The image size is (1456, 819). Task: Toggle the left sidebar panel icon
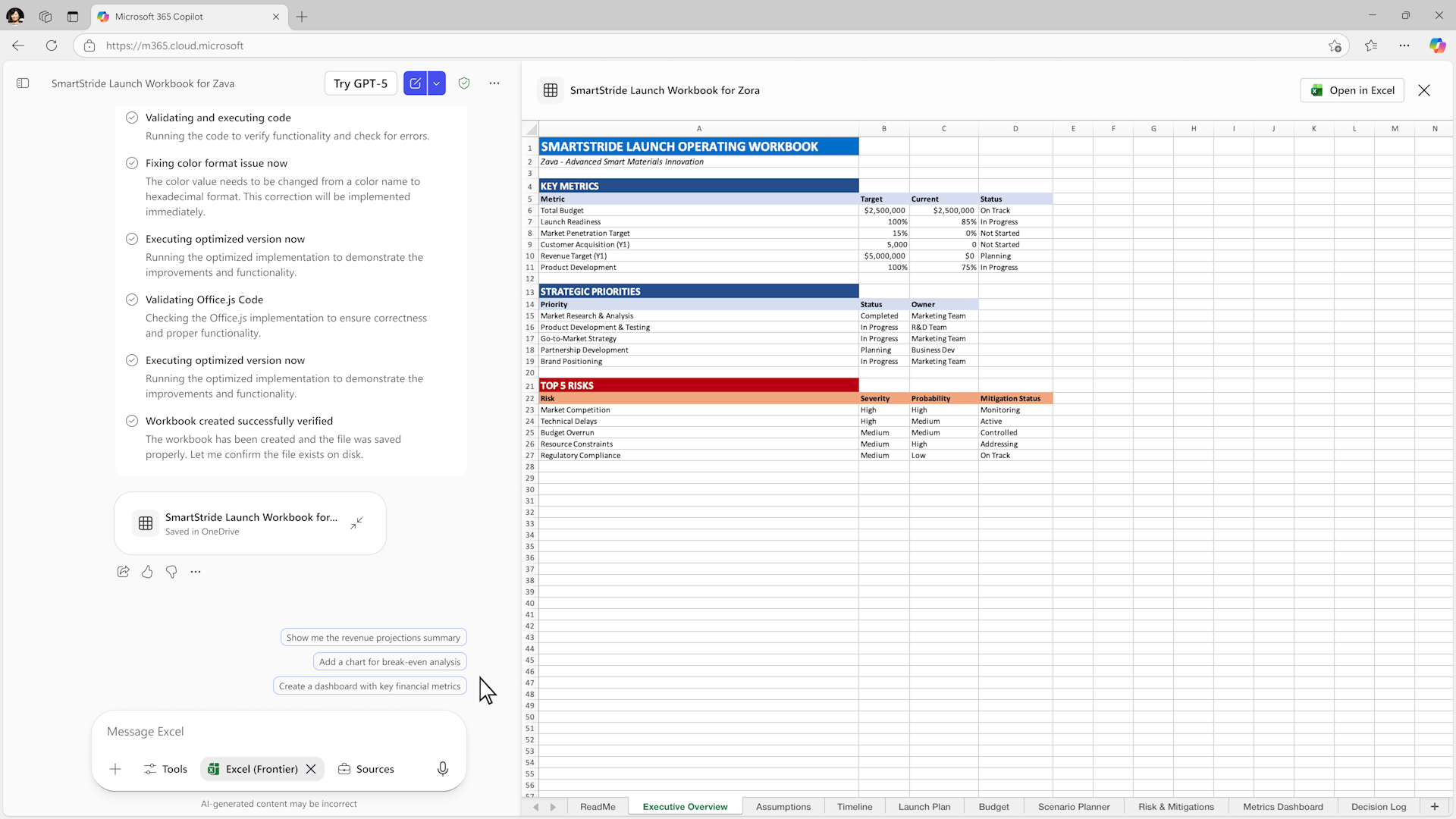[23, 83]
